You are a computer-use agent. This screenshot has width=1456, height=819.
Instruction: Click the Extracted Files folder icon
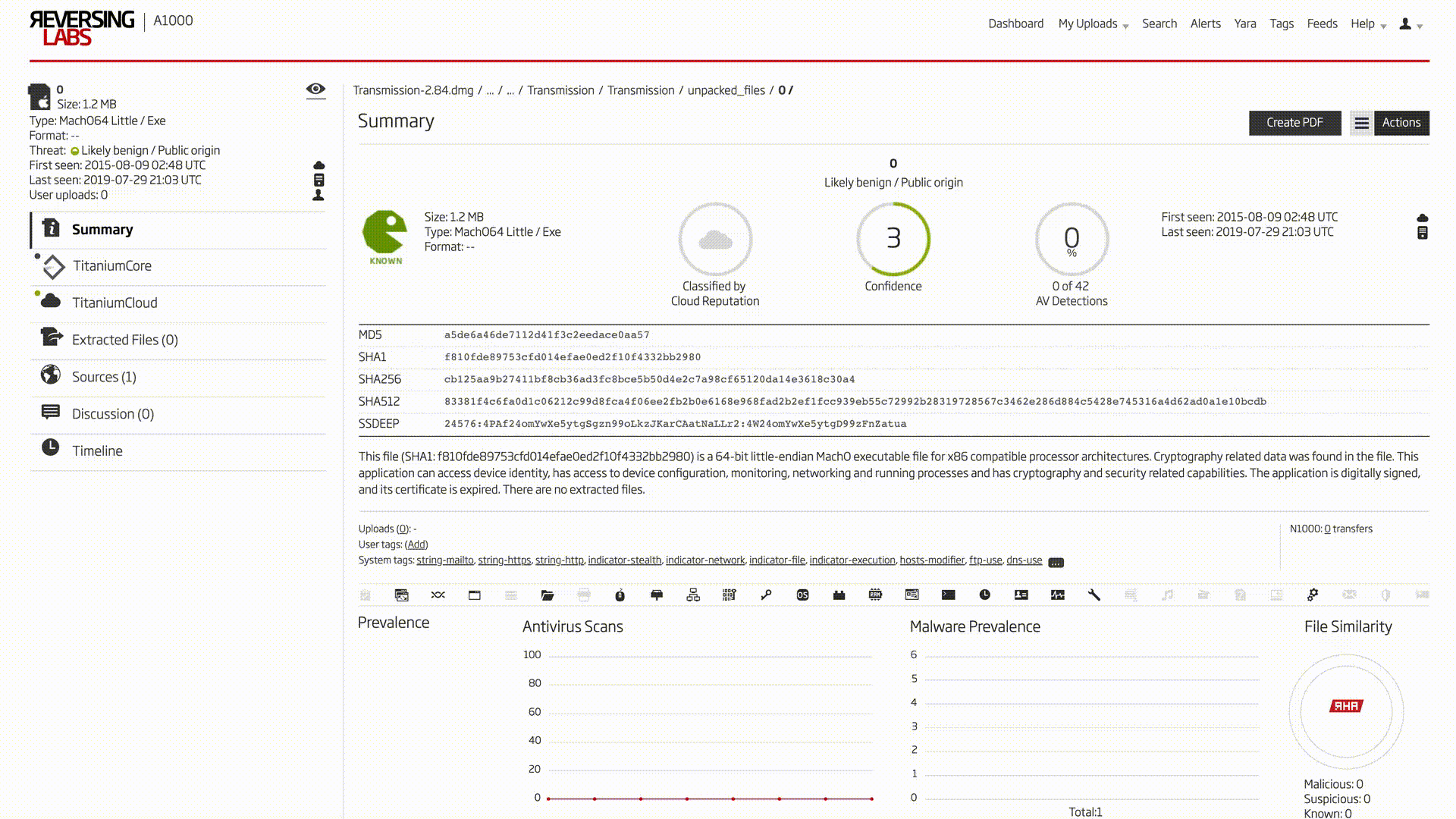(x=52, y=337)
